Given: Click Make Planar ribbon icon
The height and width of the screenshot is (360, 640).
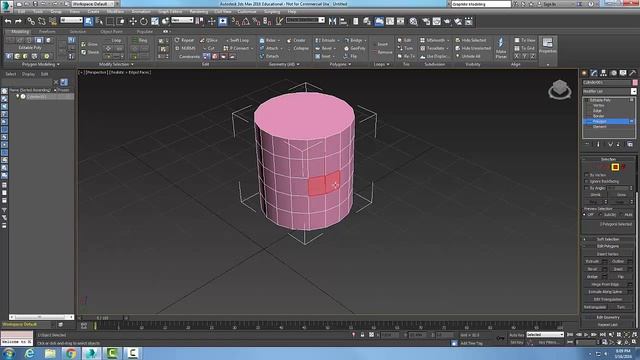Looking at the screenshot, I should click(501, 48).
